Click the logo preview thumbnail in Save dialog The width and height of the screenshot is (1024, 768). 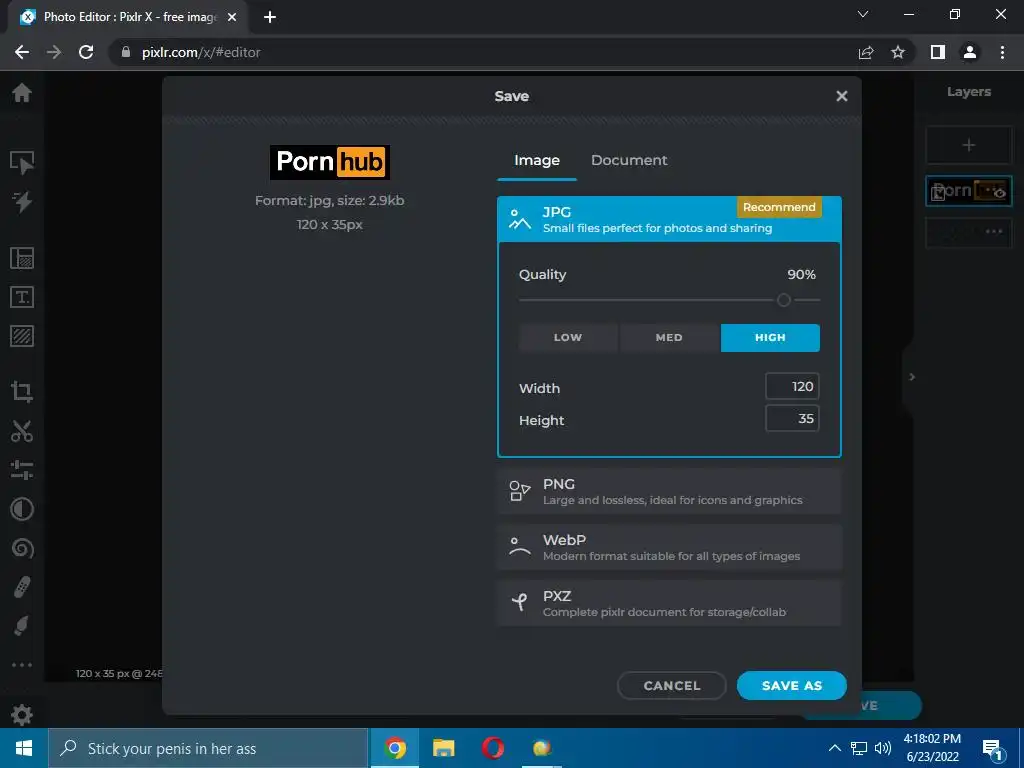pos(330,162)
